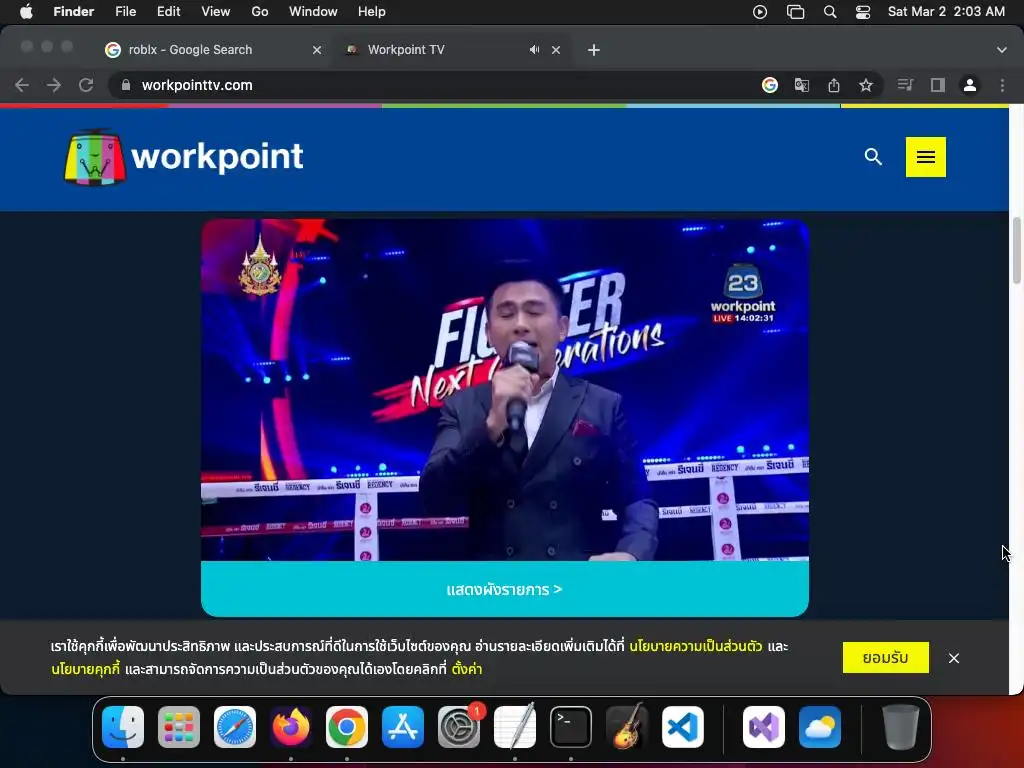Open the Apple menu
The width and height of the screenshot is (1024, 768).
click(x=26, y=12)
